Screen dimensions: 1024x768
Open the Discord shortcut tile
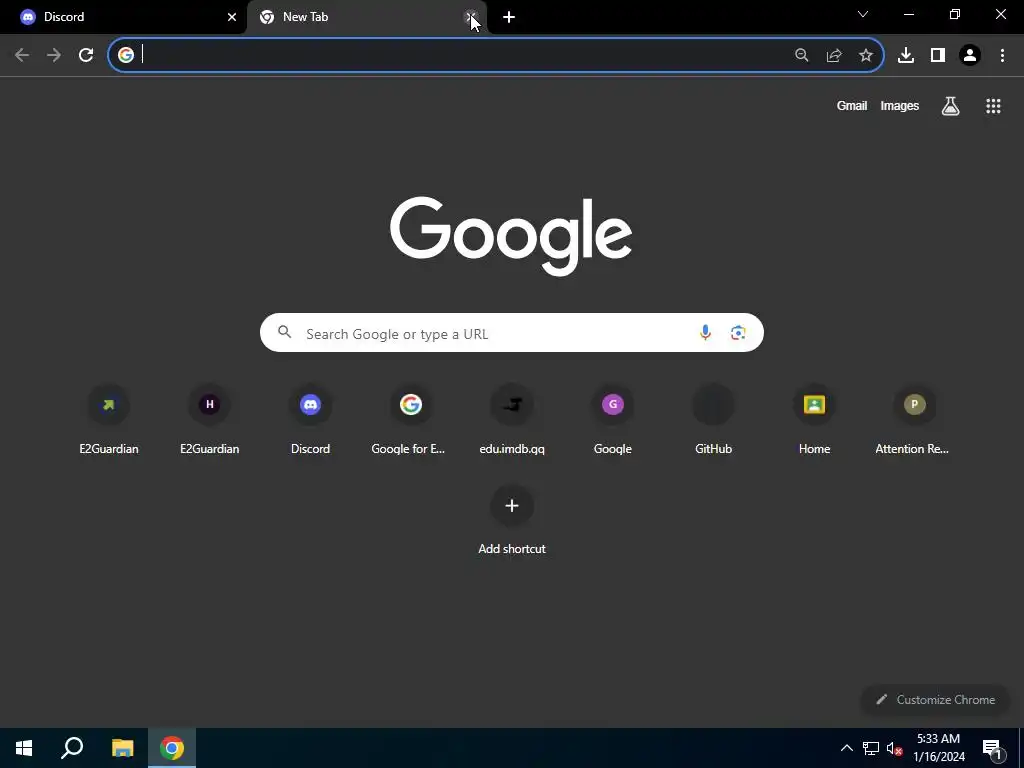click(310, 419)
